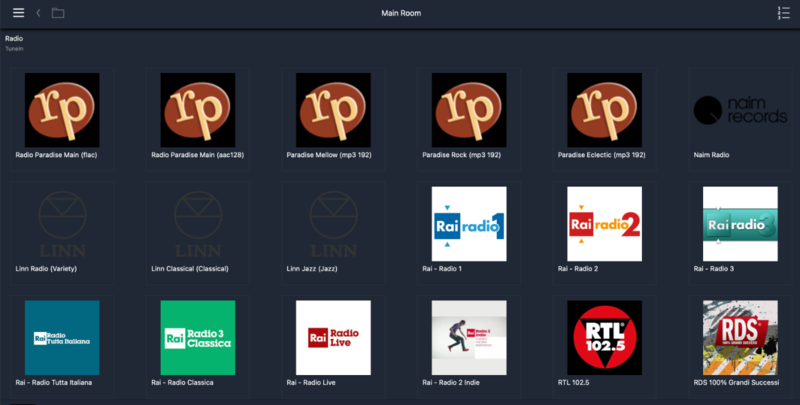800x405 pixels.
Task: Open the hamburger menu icon
Action: (x=18, y=13)
